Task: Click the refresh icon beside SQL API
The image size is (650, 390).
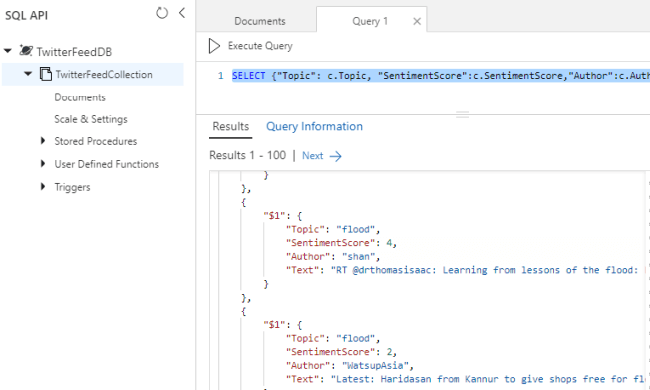Action: point(162,13)
